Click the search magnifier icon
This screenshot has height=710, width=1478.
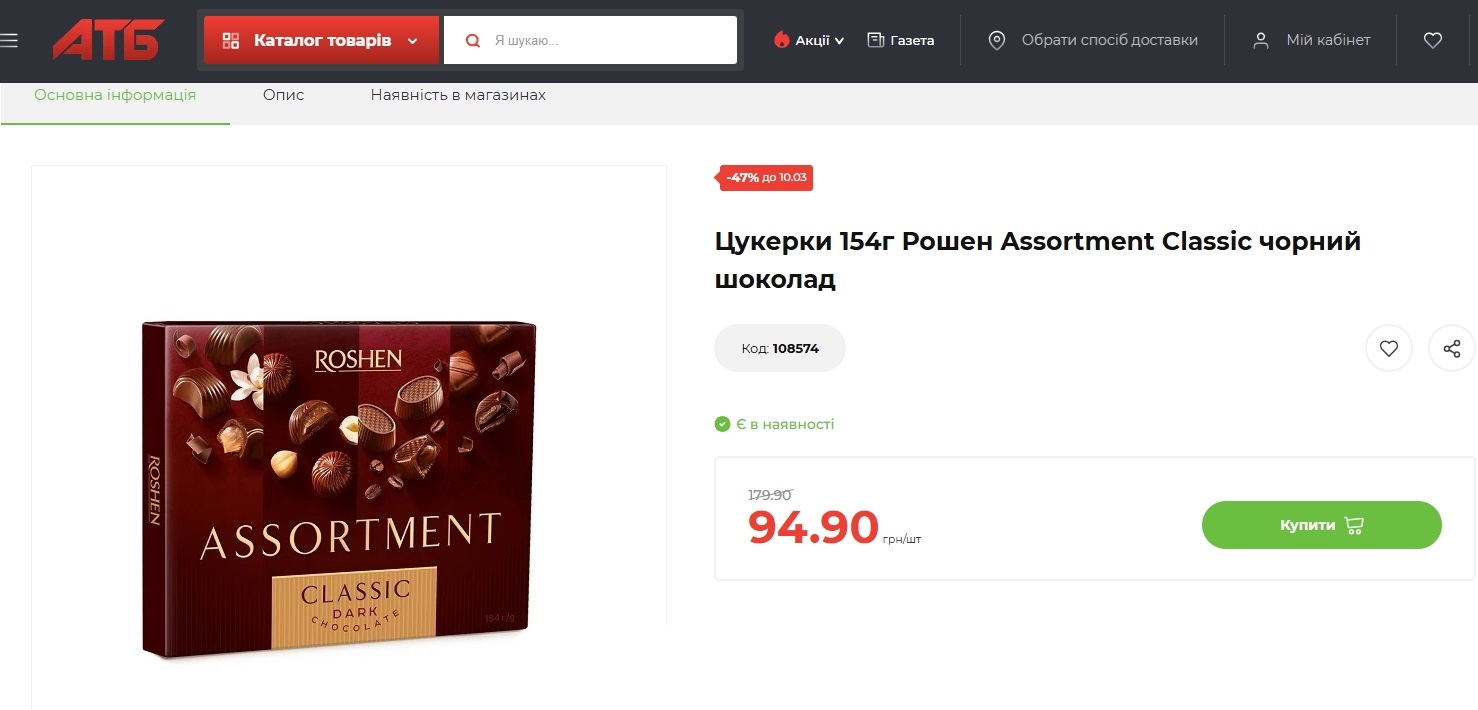(x=474, y=41)
